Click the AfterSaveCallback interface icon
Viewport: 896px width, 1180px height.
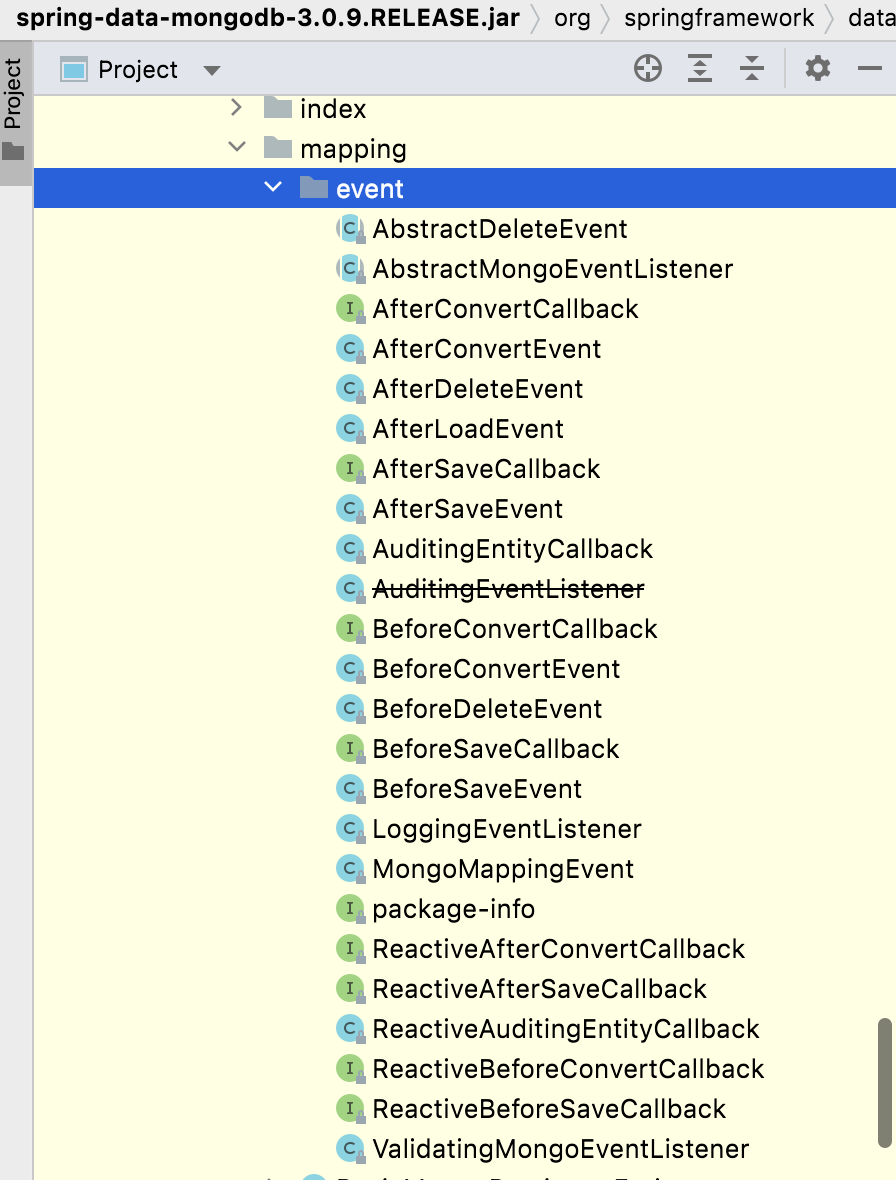(350, 468)
